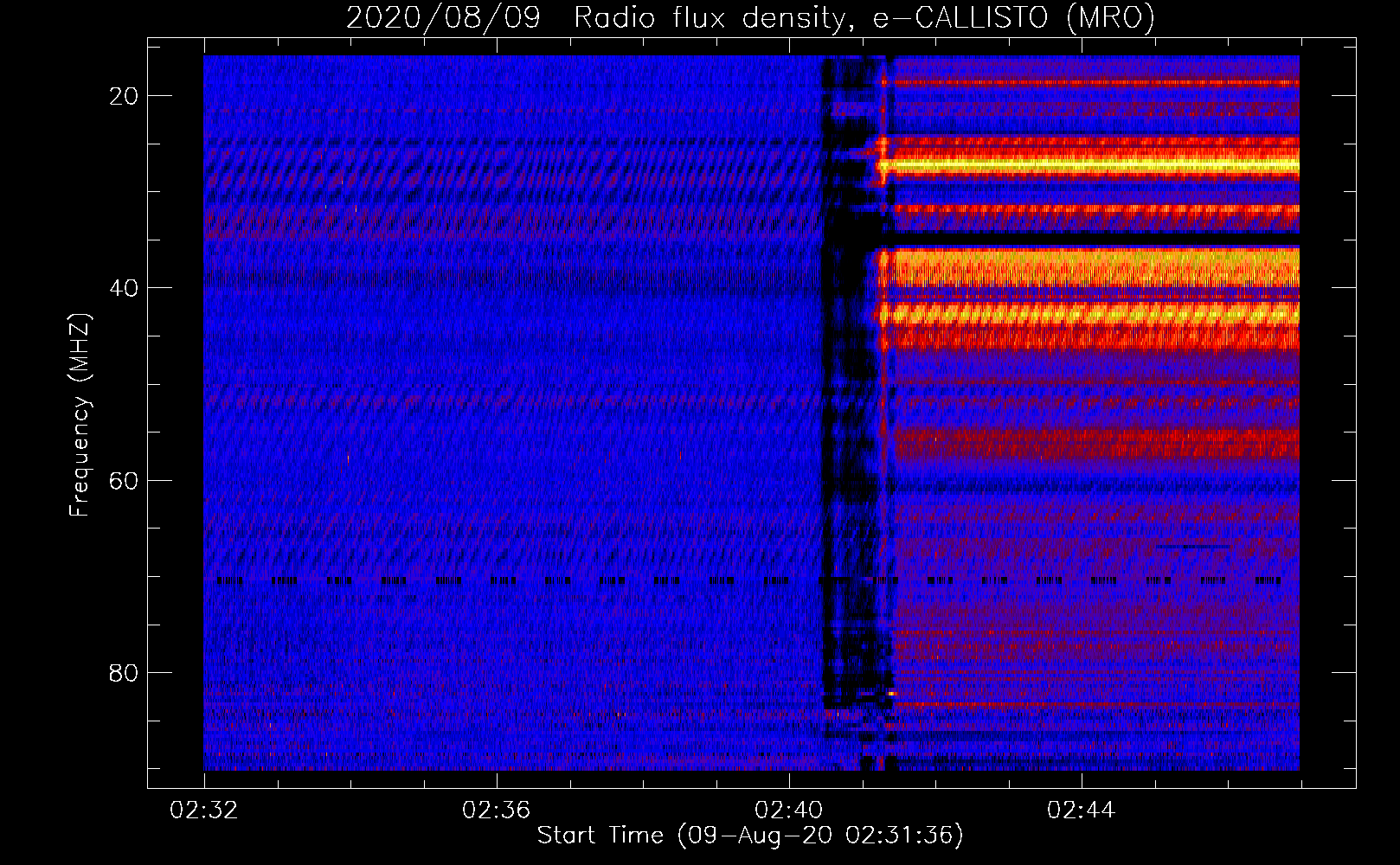
Task: Click the 40 MHz frequency tick label
Action: (x=124, y=288)
